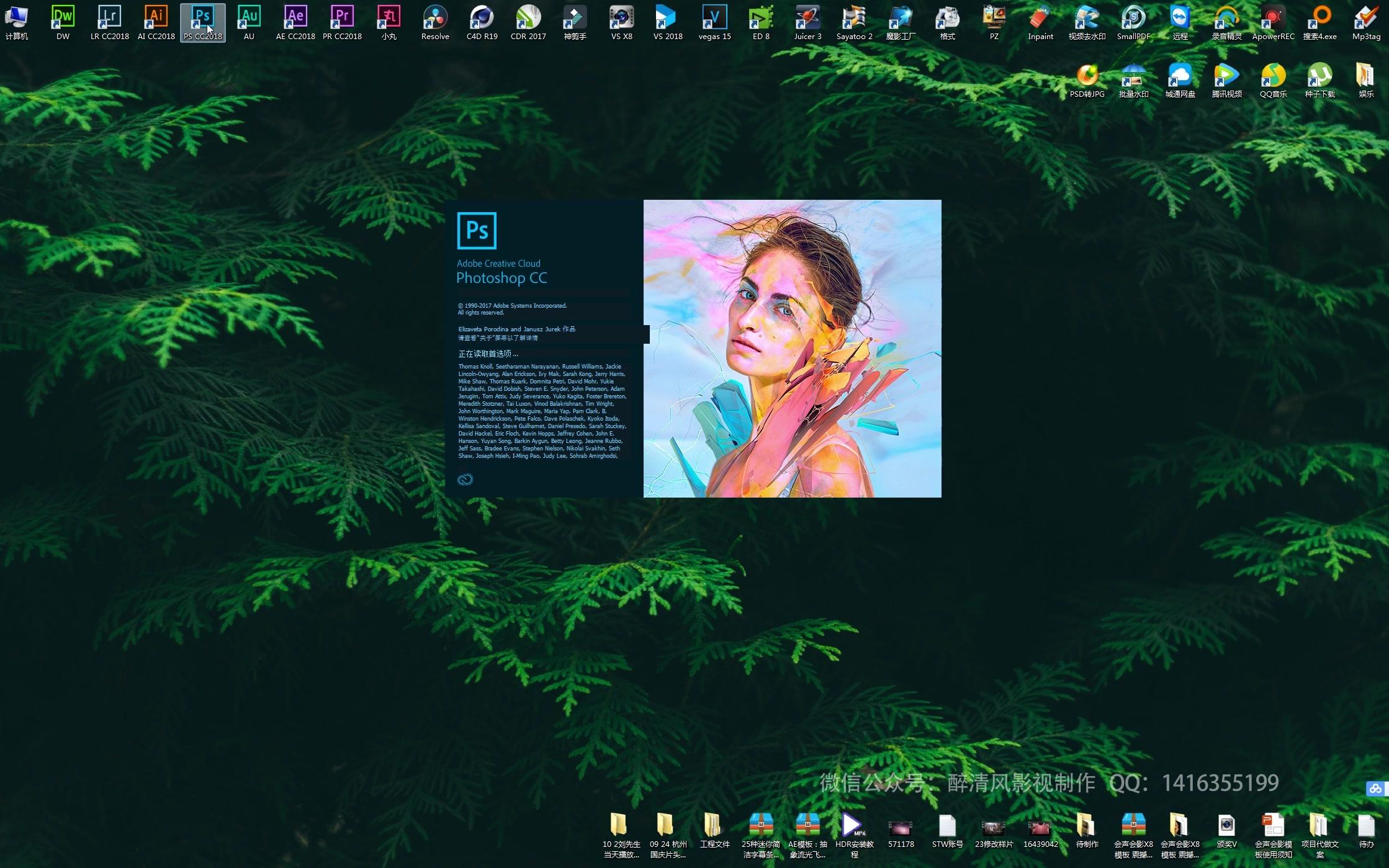Select the AE CC2018 After Effects icon
This screenshot has height=868, width=1389.
point(295,19)
